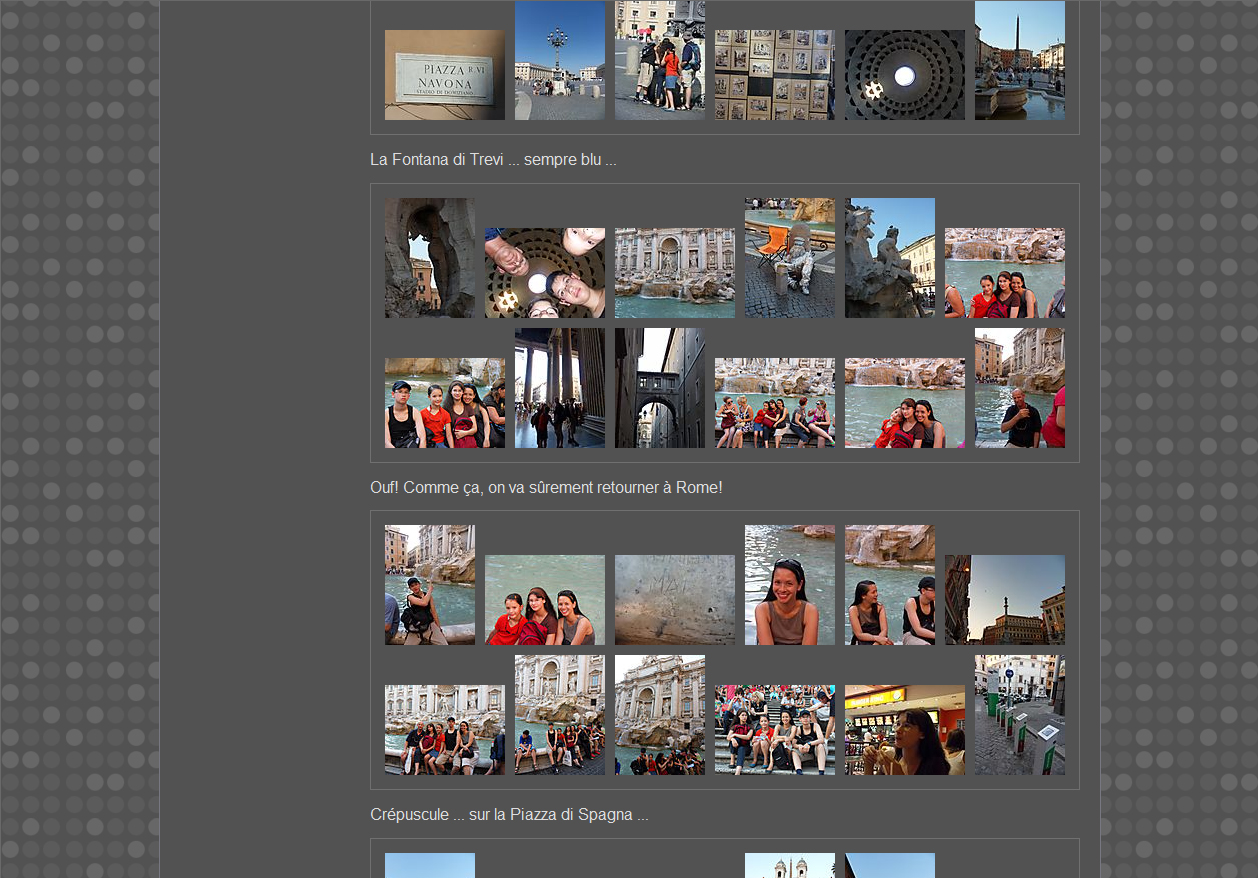Viewport: 1258px width, 878px height.
Task: Open the obelisk and fountain piazza photo
Action: 1019,60
